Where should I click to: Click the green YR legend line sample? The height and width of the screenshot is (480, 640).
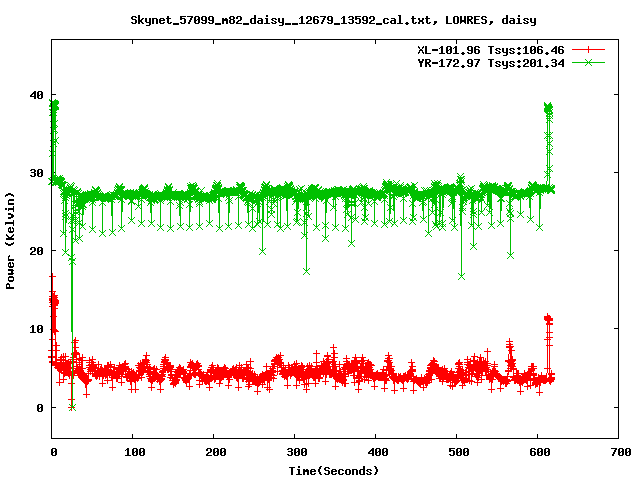click(588, 63)
